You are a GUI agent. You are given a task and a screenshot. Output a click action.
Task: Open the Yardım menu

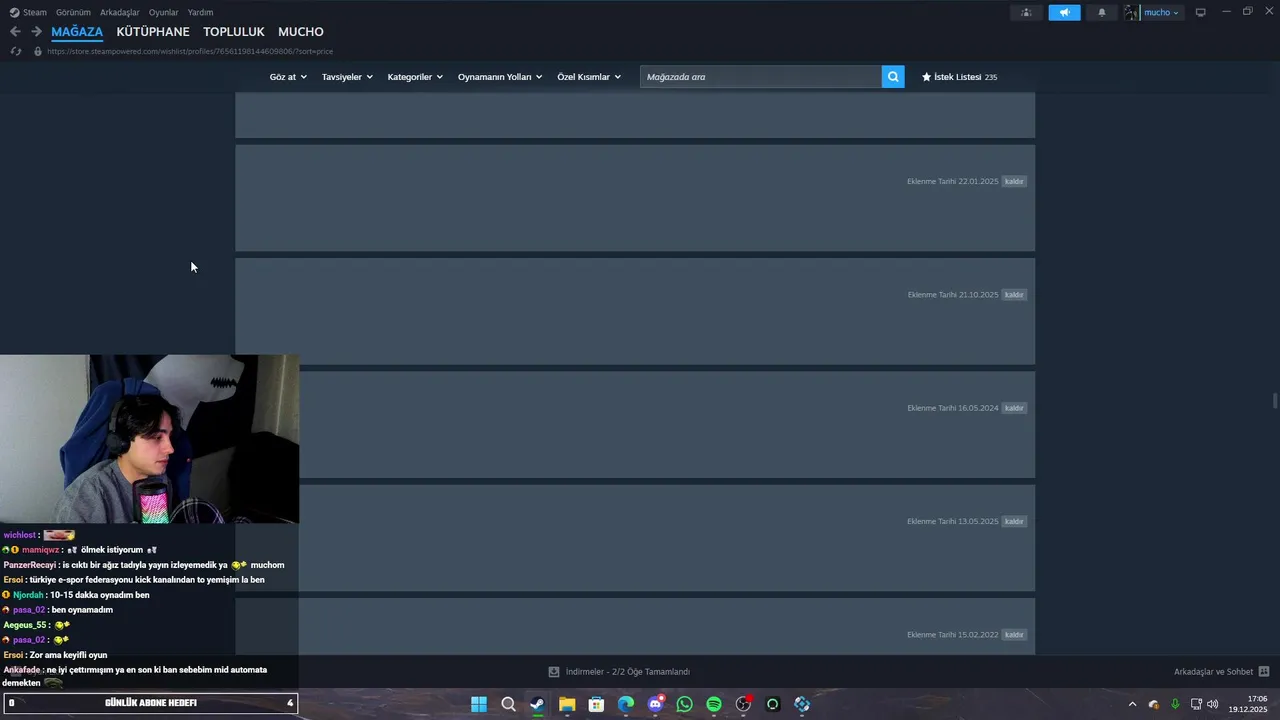200,12
